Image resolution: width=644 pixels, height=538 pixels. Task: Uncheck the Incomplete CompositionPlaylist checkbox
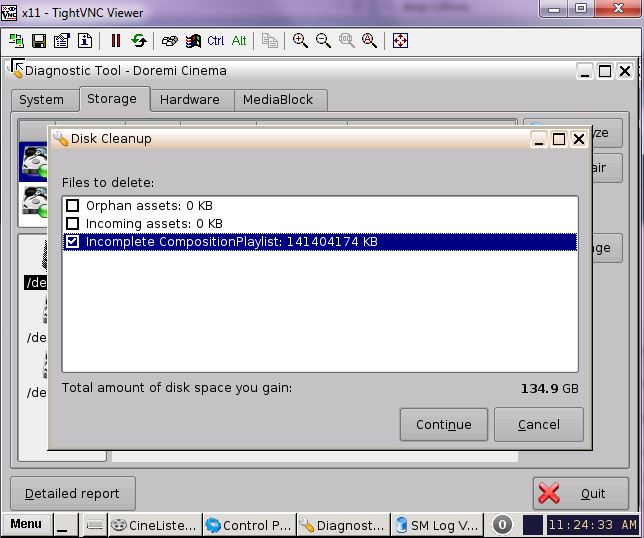[73, 241]
